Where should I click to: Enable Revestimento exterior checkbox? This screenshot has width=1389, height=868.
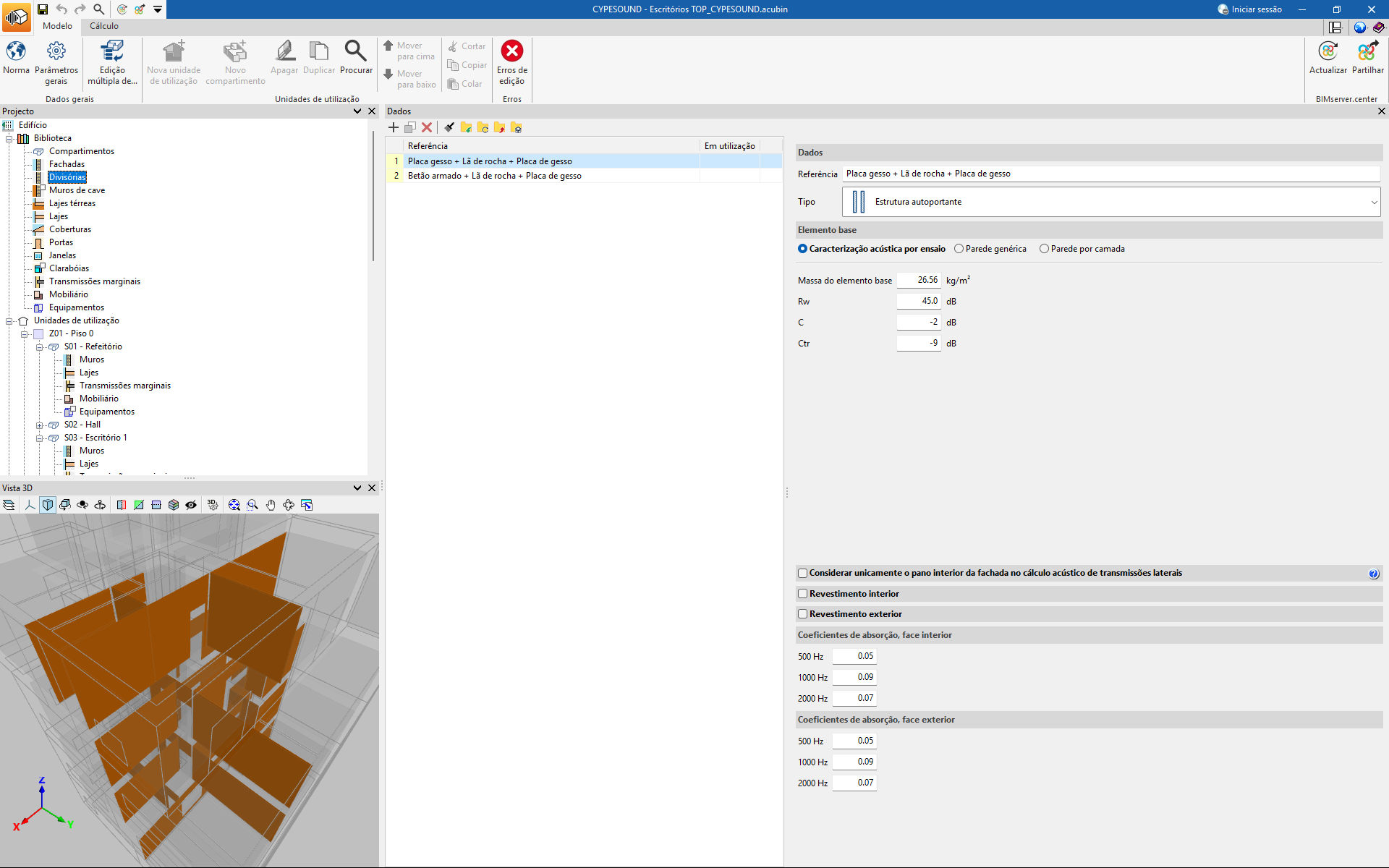click(802, 614)
